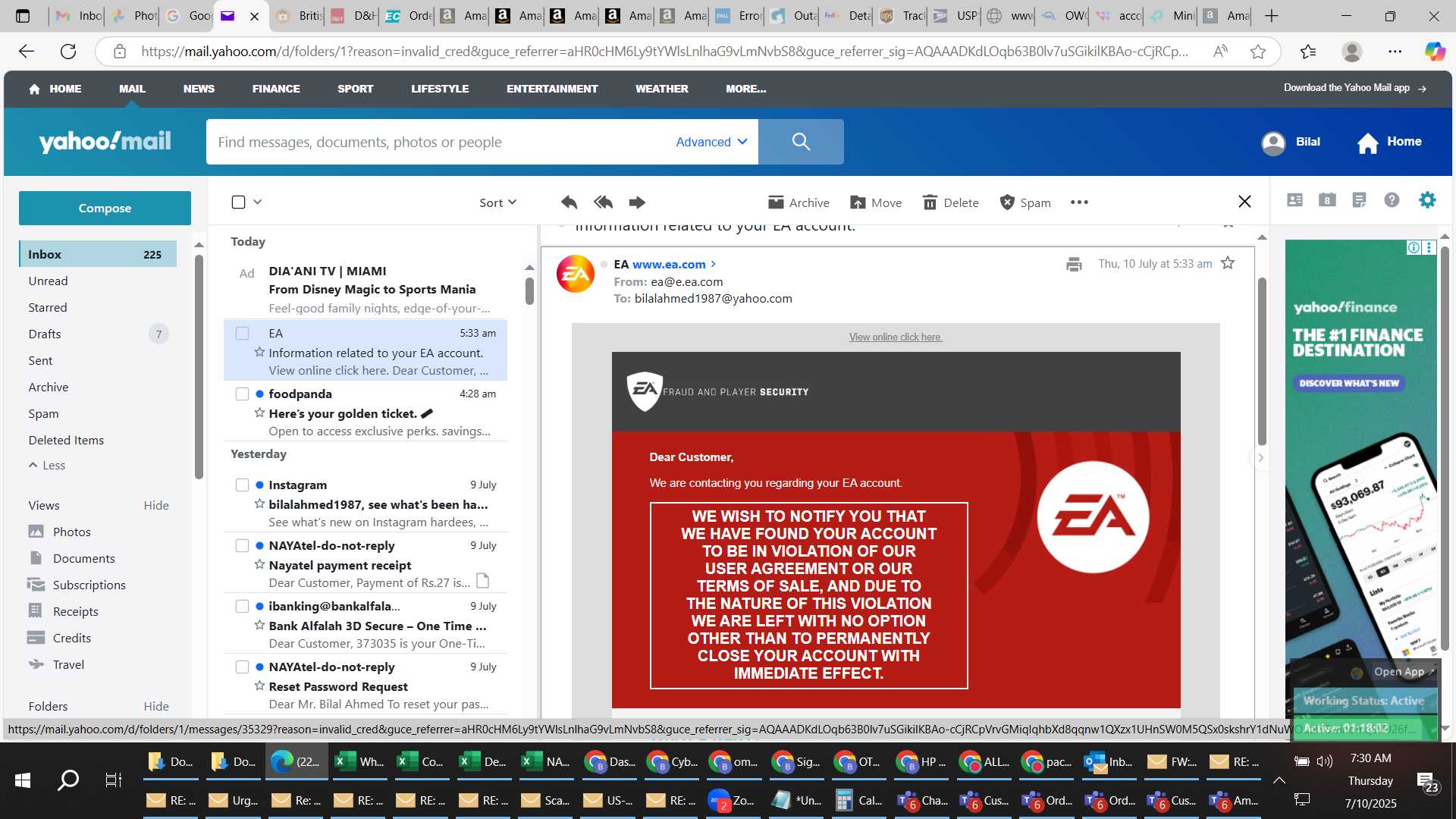Image resolution: width=1456 pixels, height=819 pixels.
Task: Expand EA sender details chevron
Action: pyautogui.click(x=714, y=264)
